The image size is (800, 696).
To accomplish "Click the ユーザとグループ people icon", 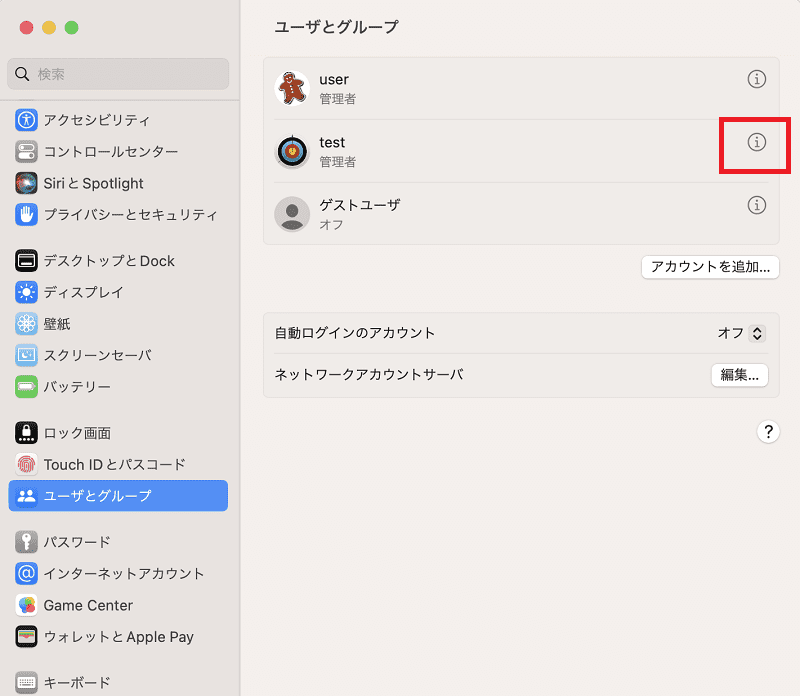I will [26, 495].
